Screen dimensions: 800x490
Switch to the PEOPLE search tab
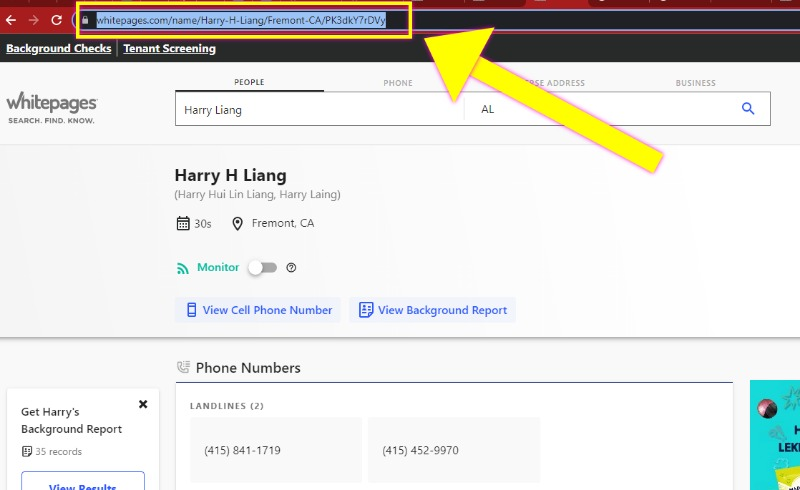249,82
